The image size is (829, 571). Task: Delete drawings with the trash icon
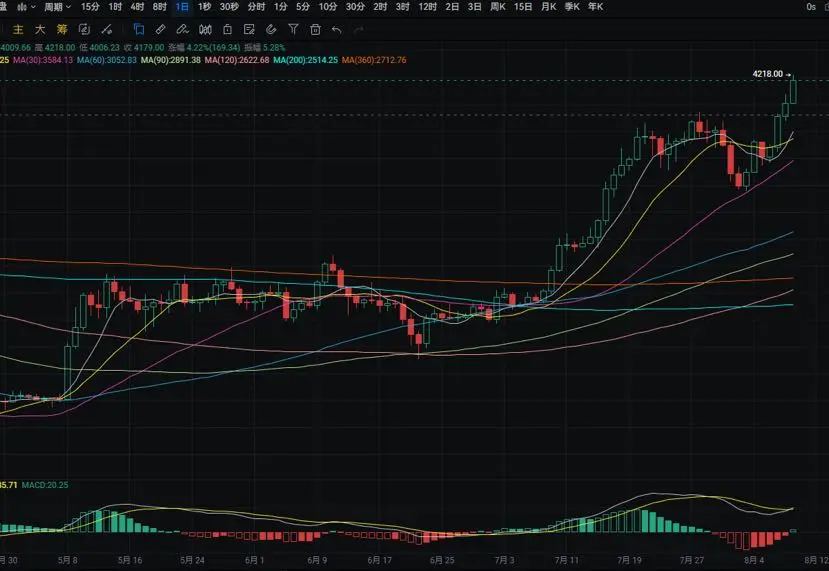coord(316,30)
